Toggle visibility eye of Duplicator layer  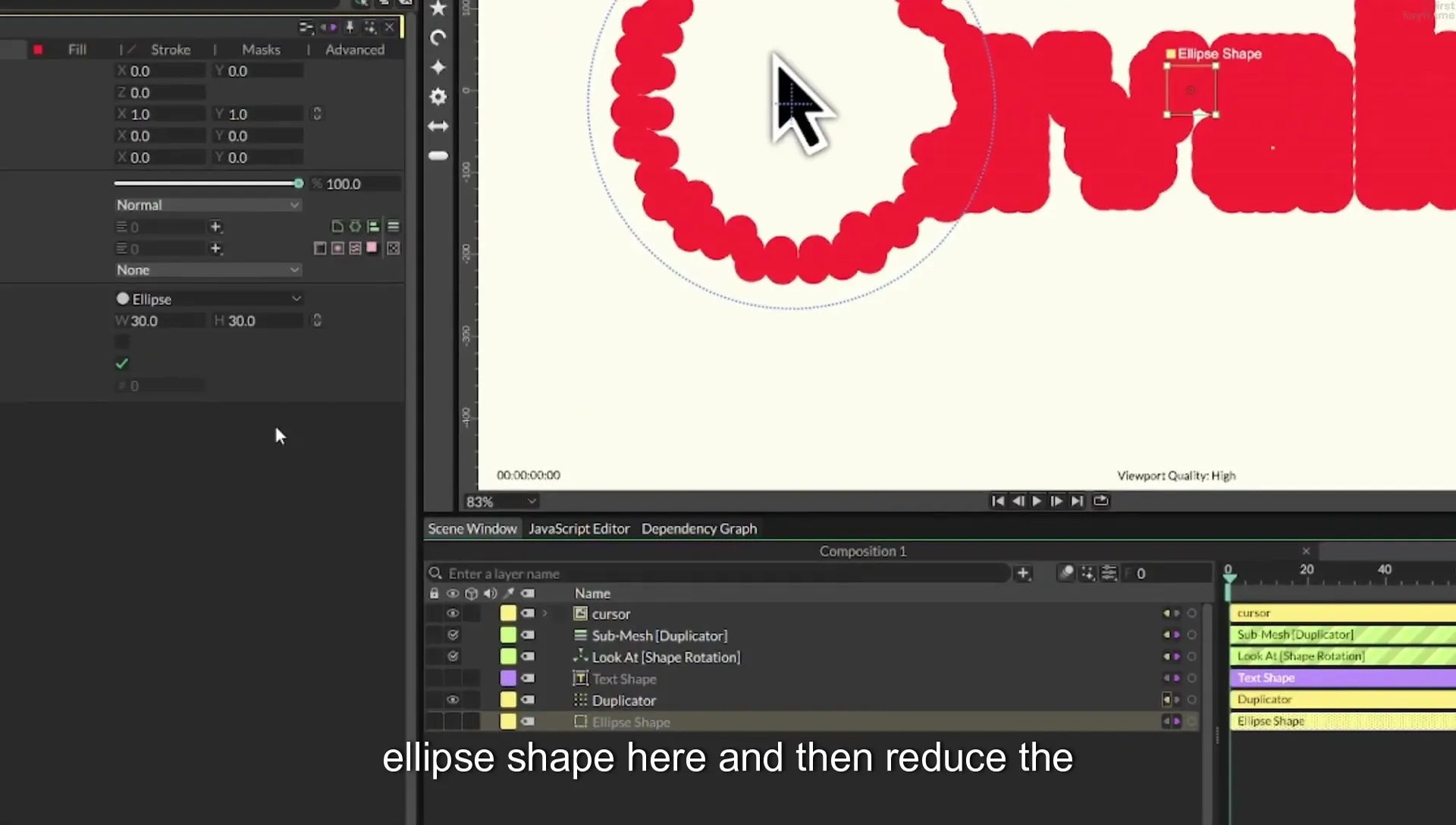[453, 700]
